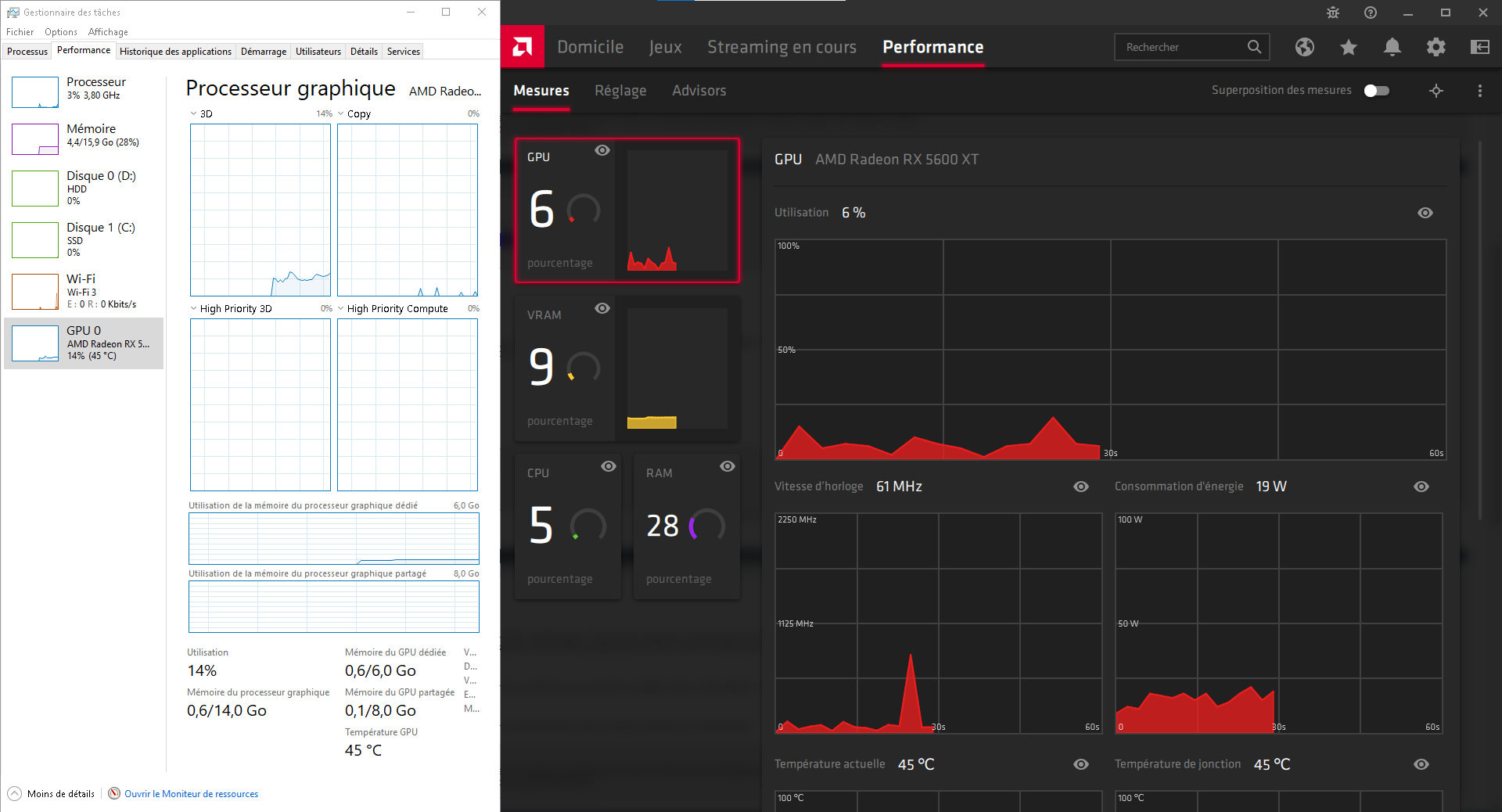
Task: Switch to the Démarrage tab
Action: tap(264, 52)
